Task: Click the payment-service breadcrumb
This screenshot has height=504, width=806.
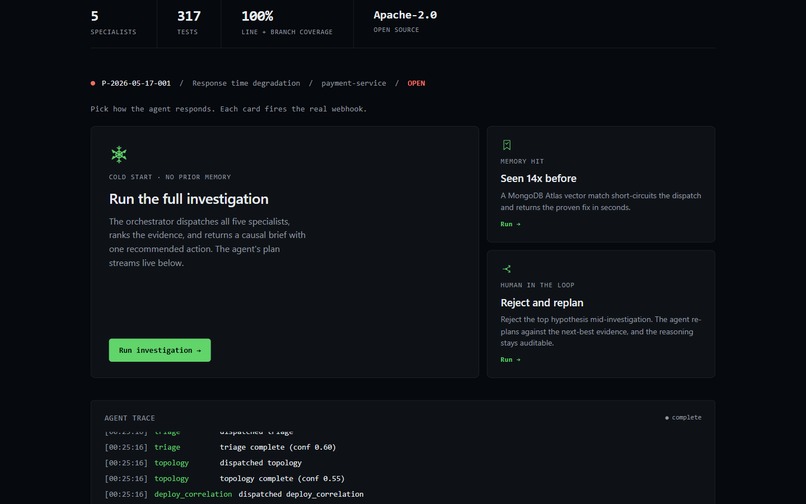Action: 354,83
